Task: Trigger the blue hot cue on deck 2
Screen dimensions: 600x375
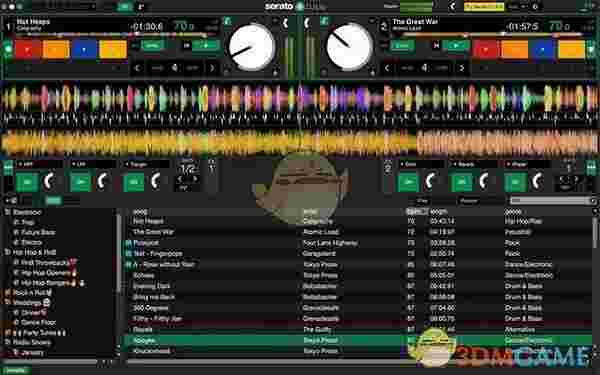Action: 543,50
